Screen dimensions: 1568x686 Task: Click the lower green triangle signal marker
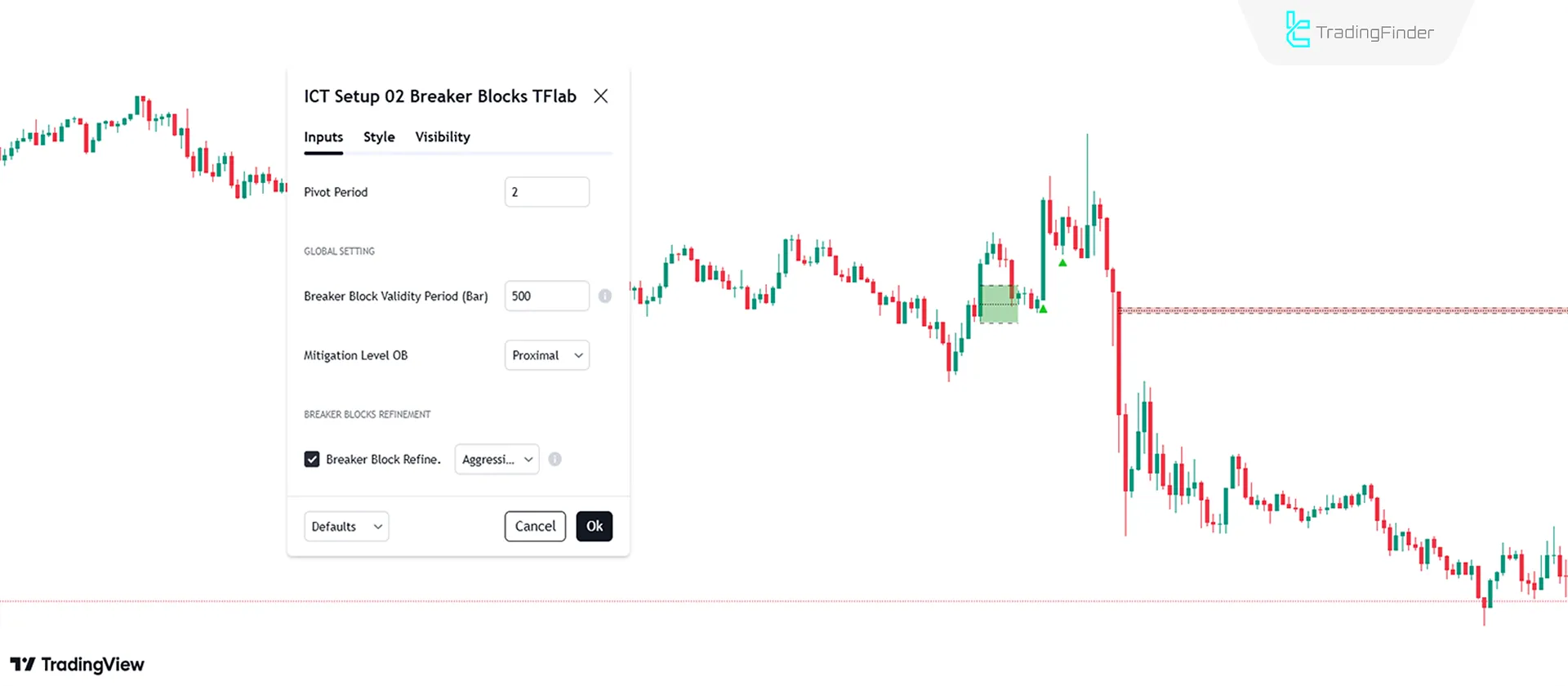click(x=1043, y=309)
